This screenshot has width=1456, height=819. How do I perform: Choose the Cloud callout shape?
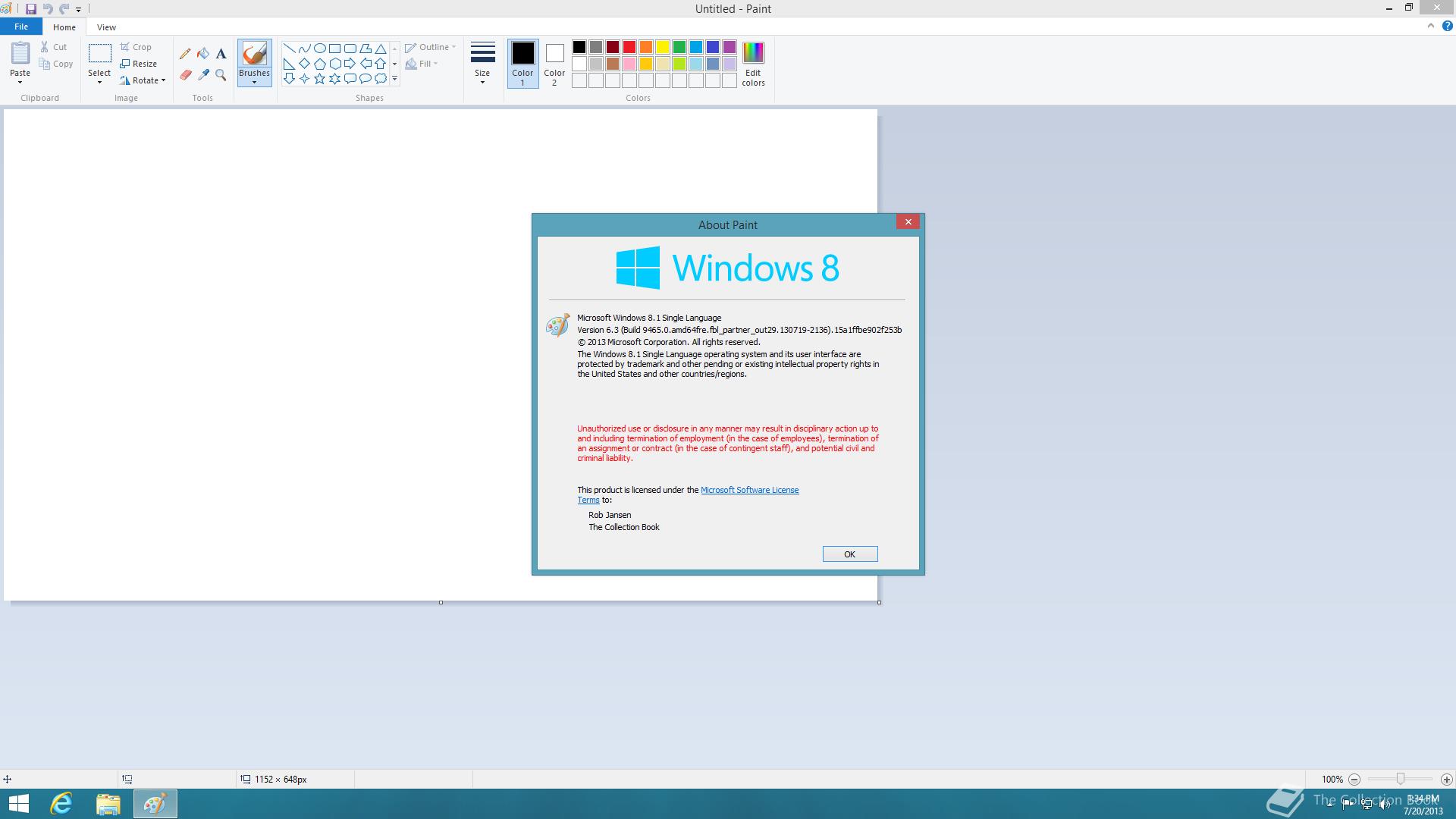point(380,79)
